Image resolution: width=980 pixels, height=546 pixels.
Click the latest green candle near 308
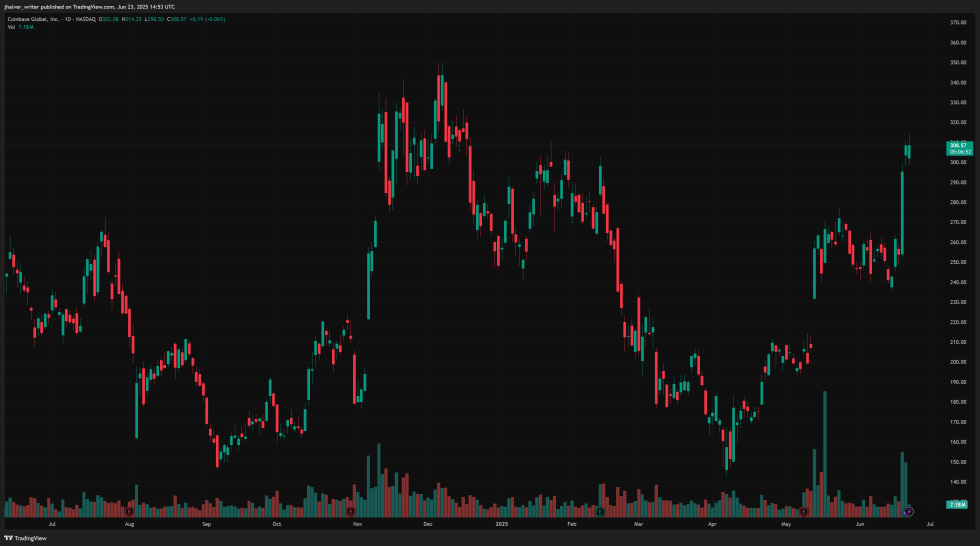(x=909, y=151)
